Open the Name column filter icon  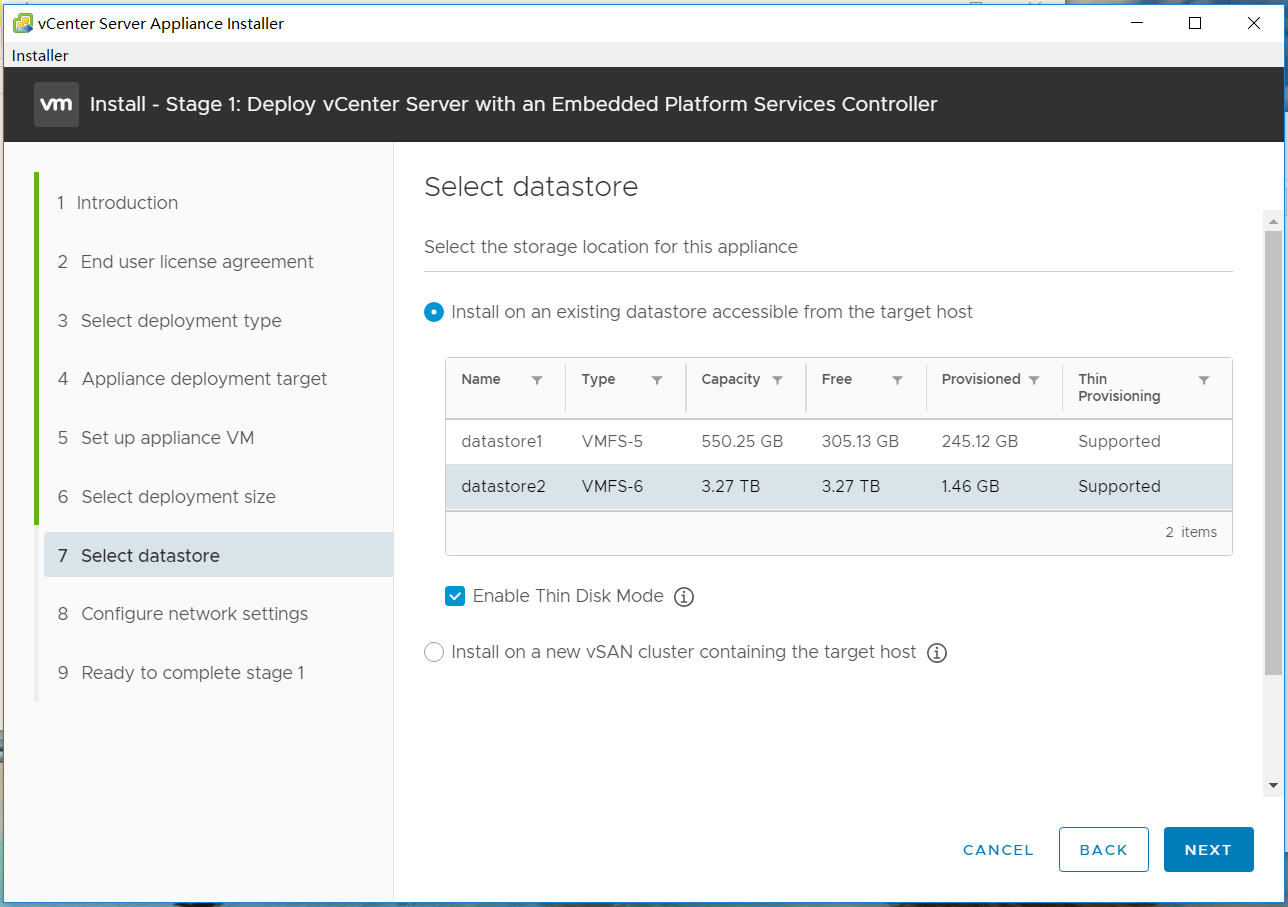click(537, 380)
